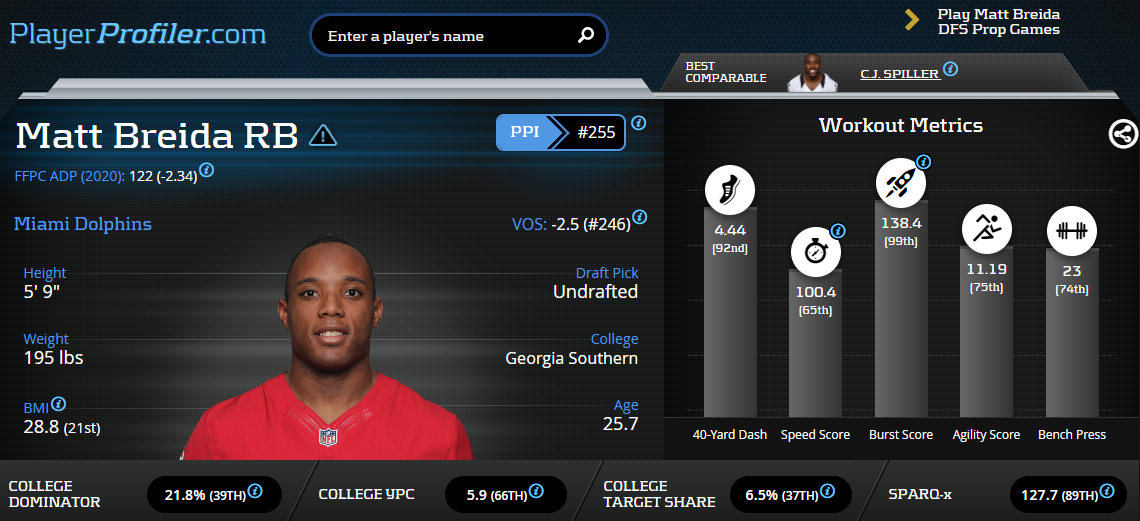This screenshot has width=1140, height=521.
Task: Open the College Dominator info icon
Action: [x=255, y=491]
